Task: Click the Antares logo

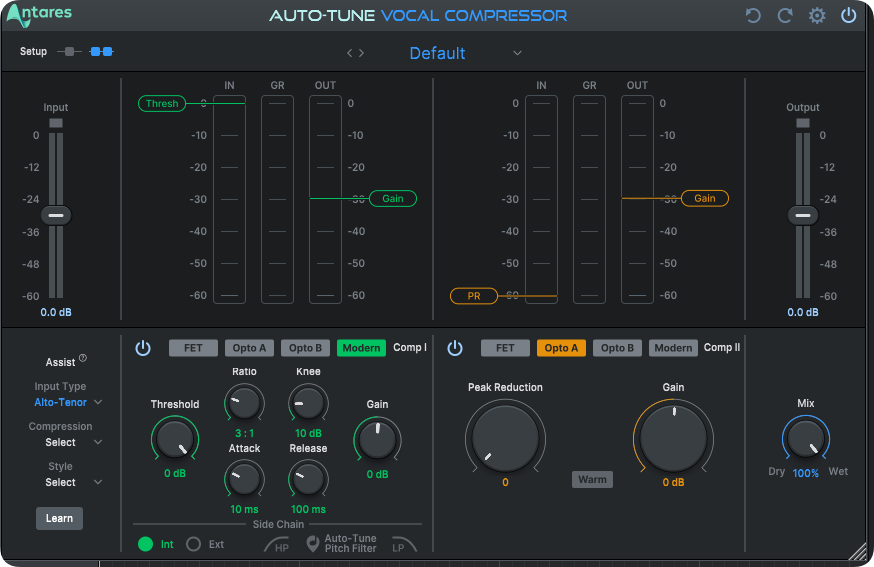Action: (40, 14)
